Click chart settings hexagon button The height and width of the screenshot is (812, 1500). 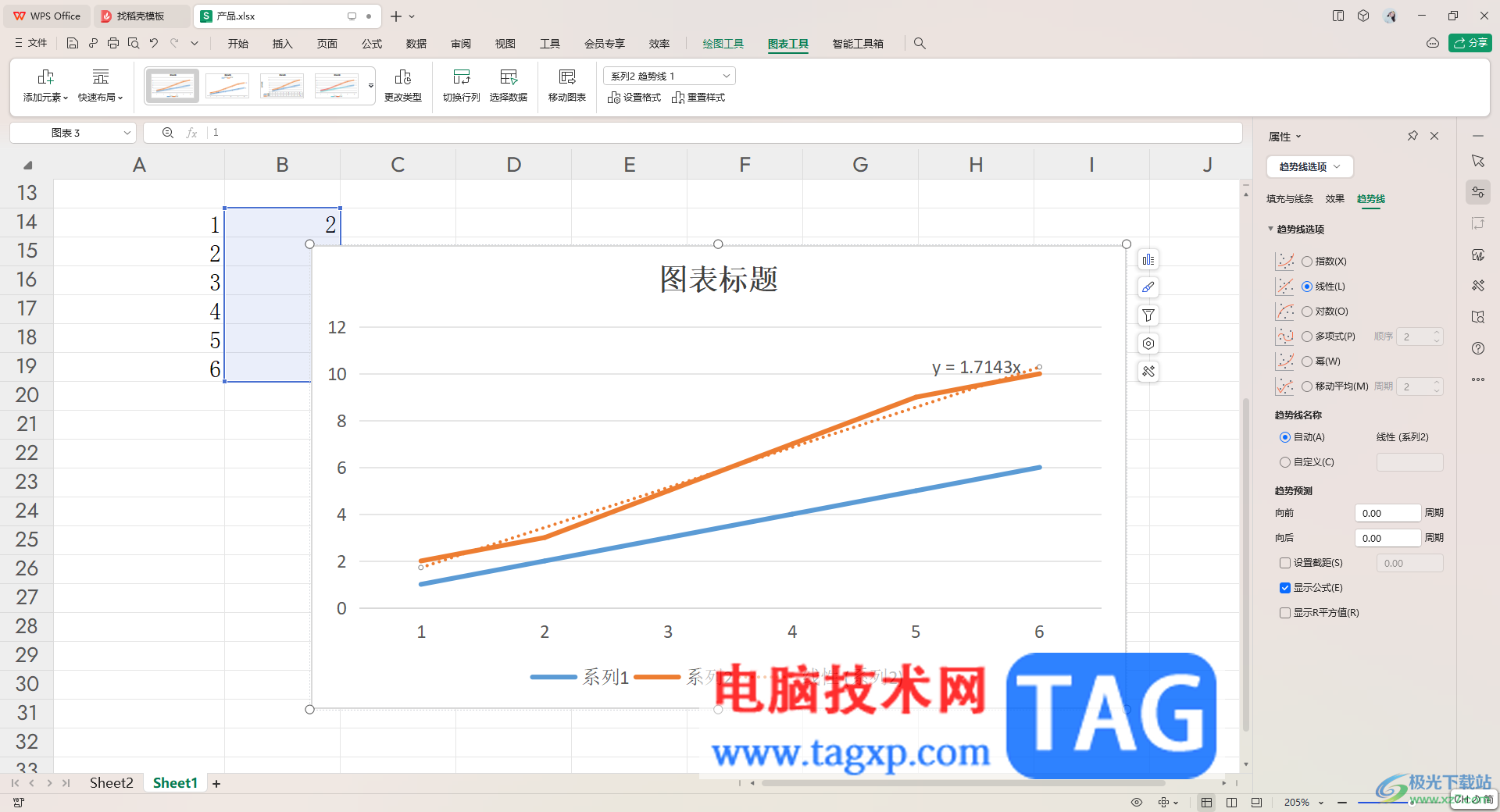pyautogui.click(x=1148, y=344)
